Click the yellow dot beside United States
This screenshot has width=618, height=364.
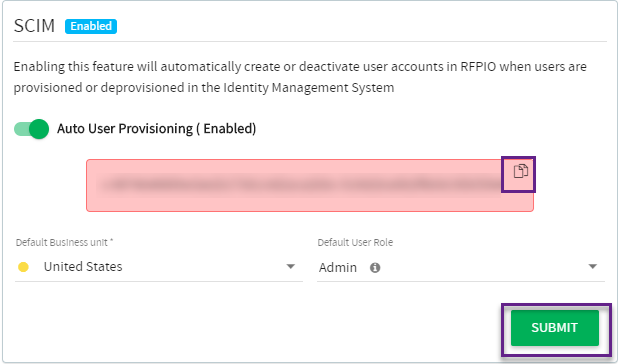click(23, 267)
